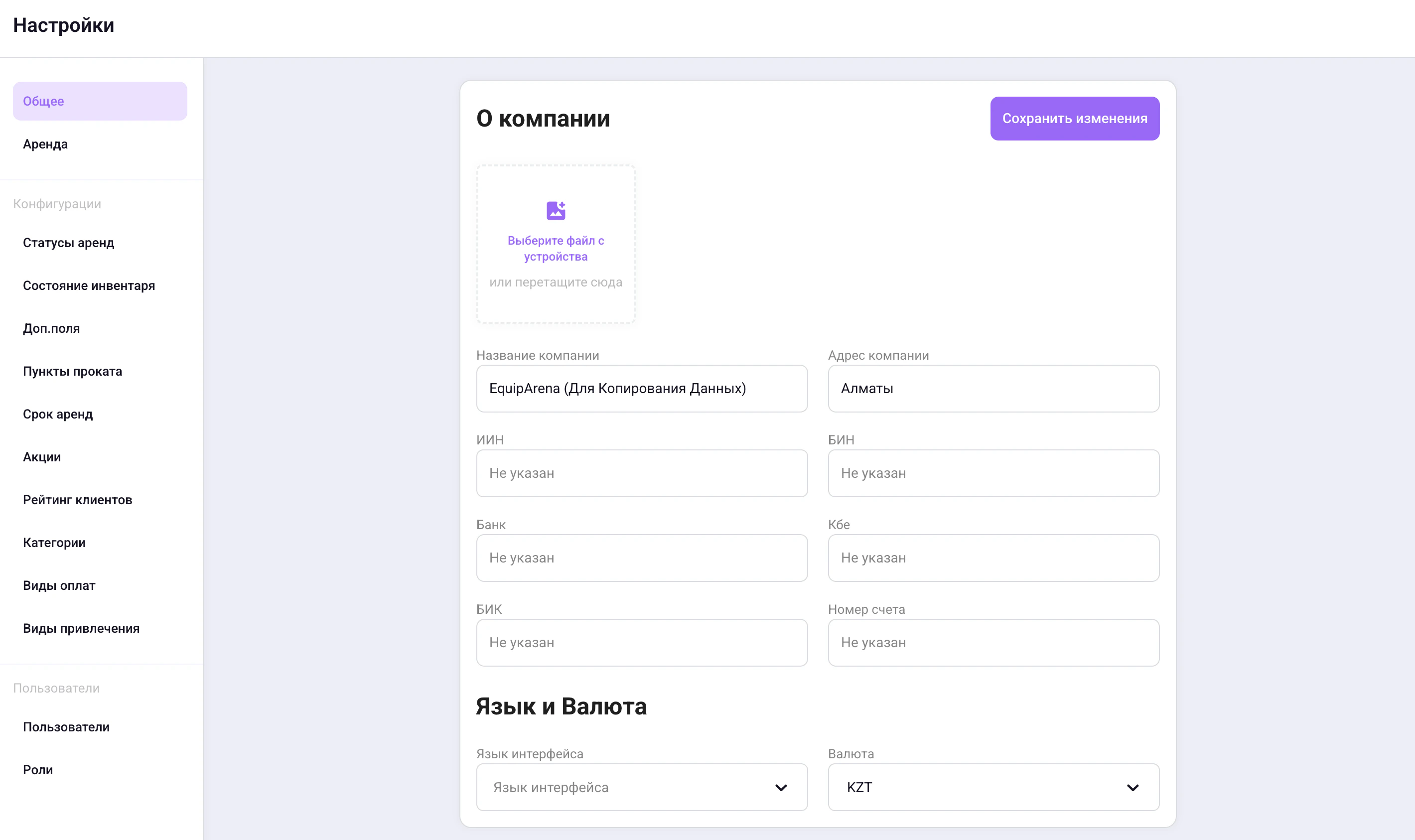The height and width of the screenshot is (840, 1415).
Task: Open the 'Аренда' settings section
Action: coord(45,144)
